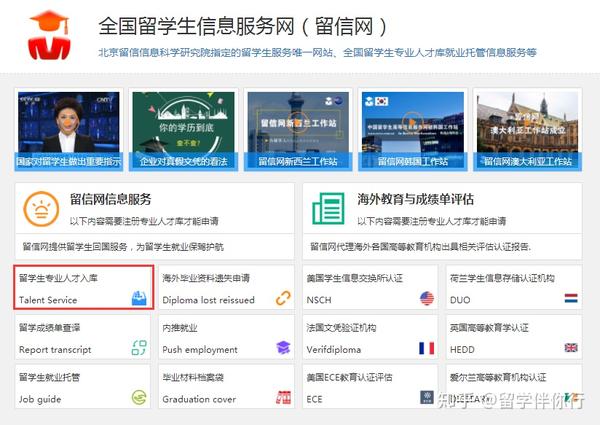Click the orange lightbulb information service icon
The image size is (600, 425).
41,209
